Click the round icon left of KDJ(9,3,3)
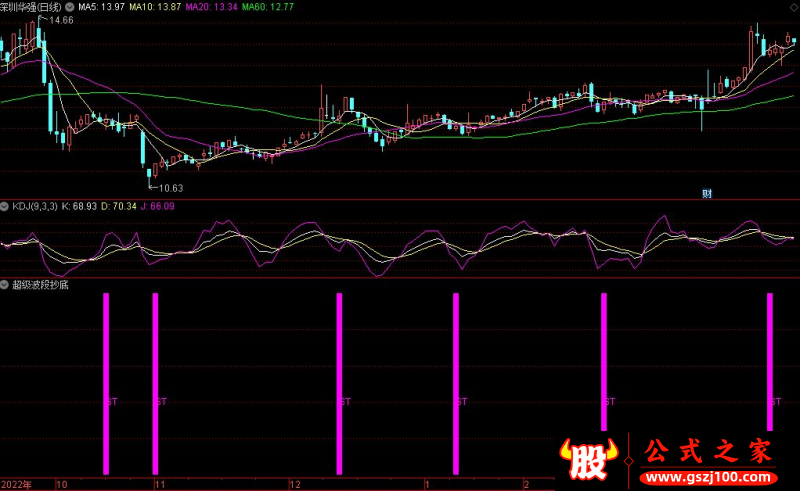Image resolution: width=800 pixels, height=491 pixels. (x=6, y=206)
